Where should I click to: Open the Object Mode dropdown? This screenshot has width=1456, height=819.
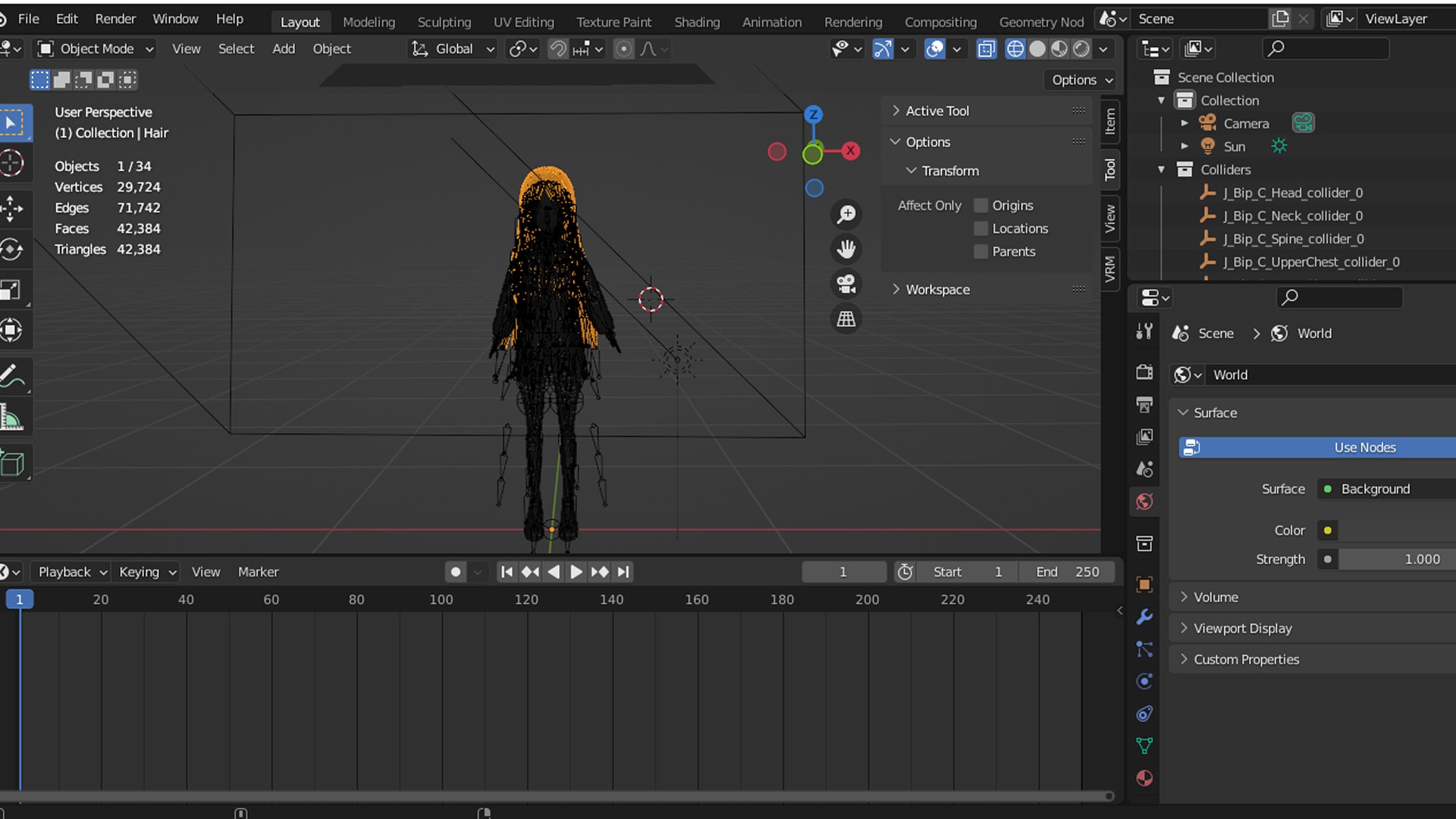click(x=96, y=49)
